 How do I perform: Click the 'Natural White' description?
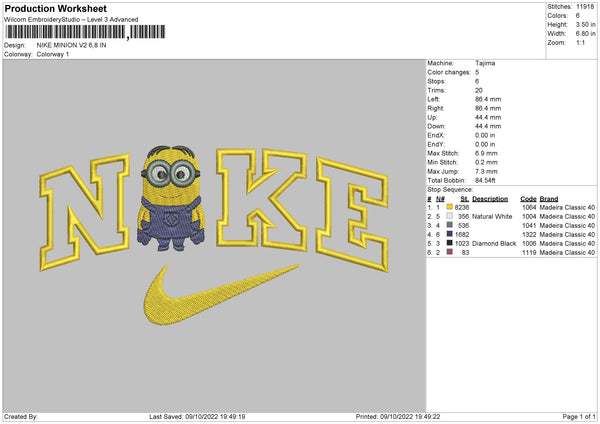[x=492, y=217]
